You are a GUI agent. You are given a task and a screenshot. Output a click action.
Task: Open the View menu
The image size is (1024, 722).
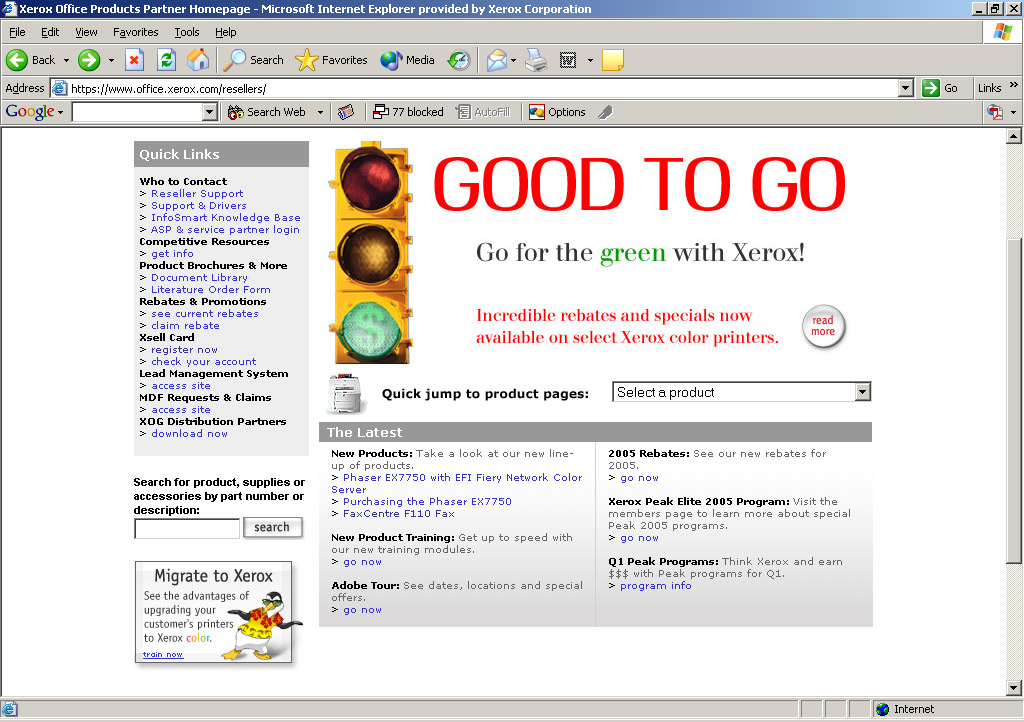(86, 33)
